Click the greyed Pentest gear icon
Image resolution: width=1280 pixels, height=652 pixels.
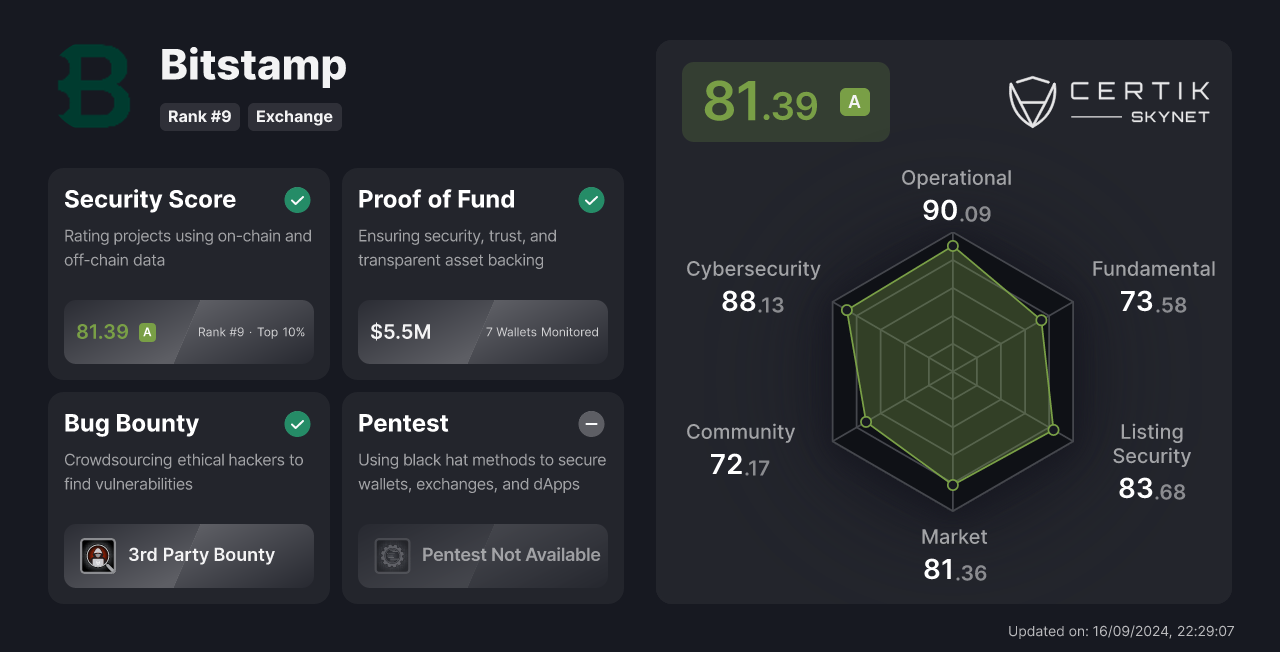[x=392, y=555]
